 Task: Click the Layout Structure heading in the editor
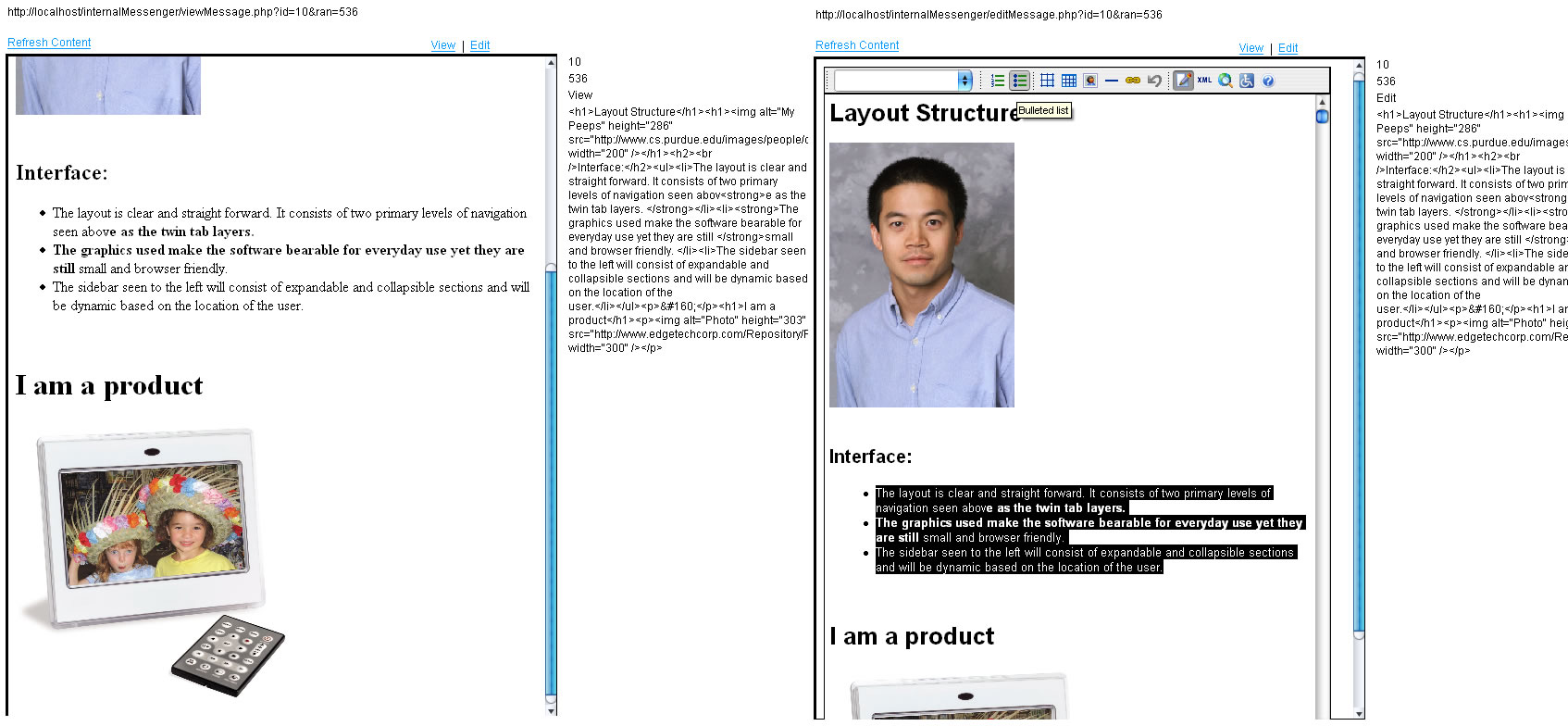(x=925, y=113)
